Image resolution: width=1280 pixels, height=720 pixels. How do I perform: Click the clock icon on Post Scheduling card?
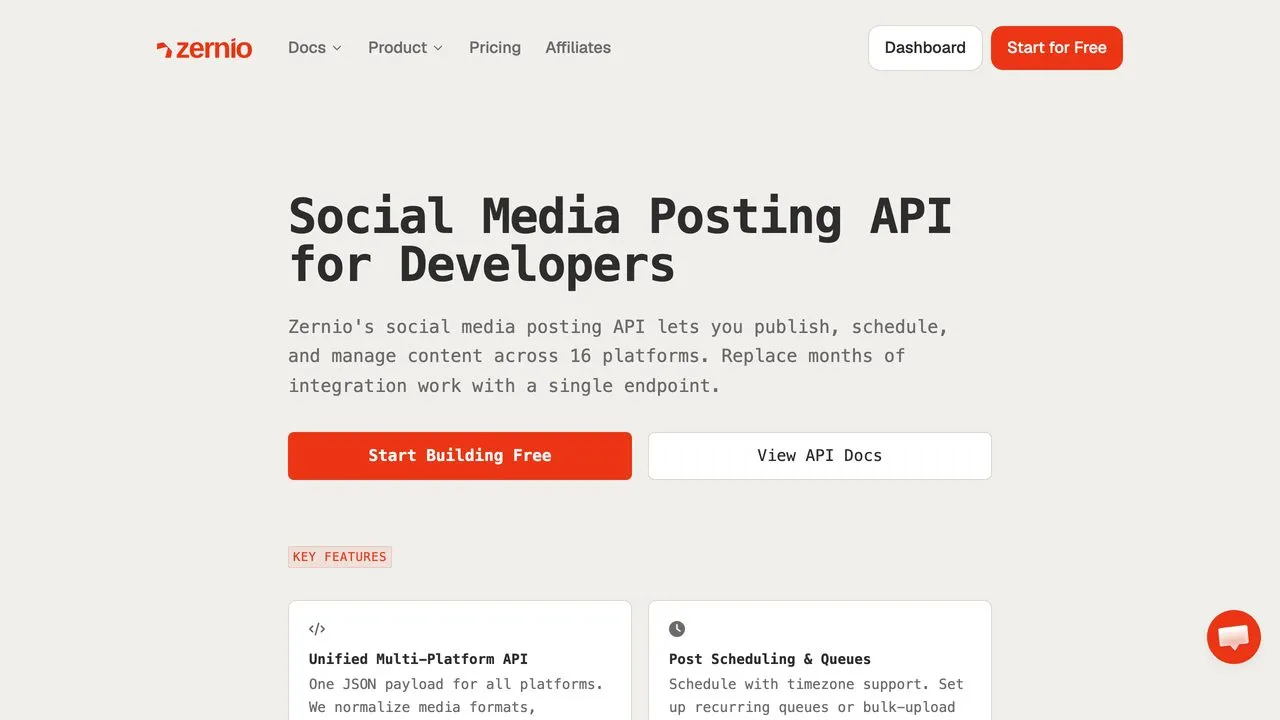tap(677, 629)
